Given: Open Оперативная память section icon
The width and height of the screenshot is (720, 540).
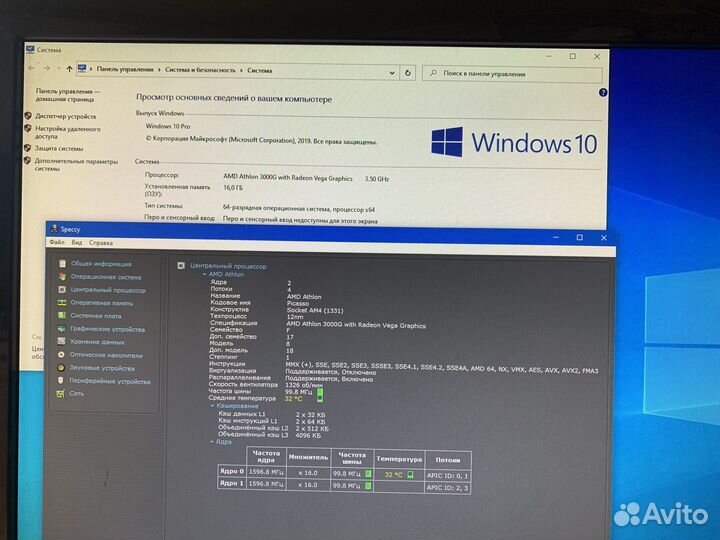Looking at the screenshot, I should coord(62,303).
